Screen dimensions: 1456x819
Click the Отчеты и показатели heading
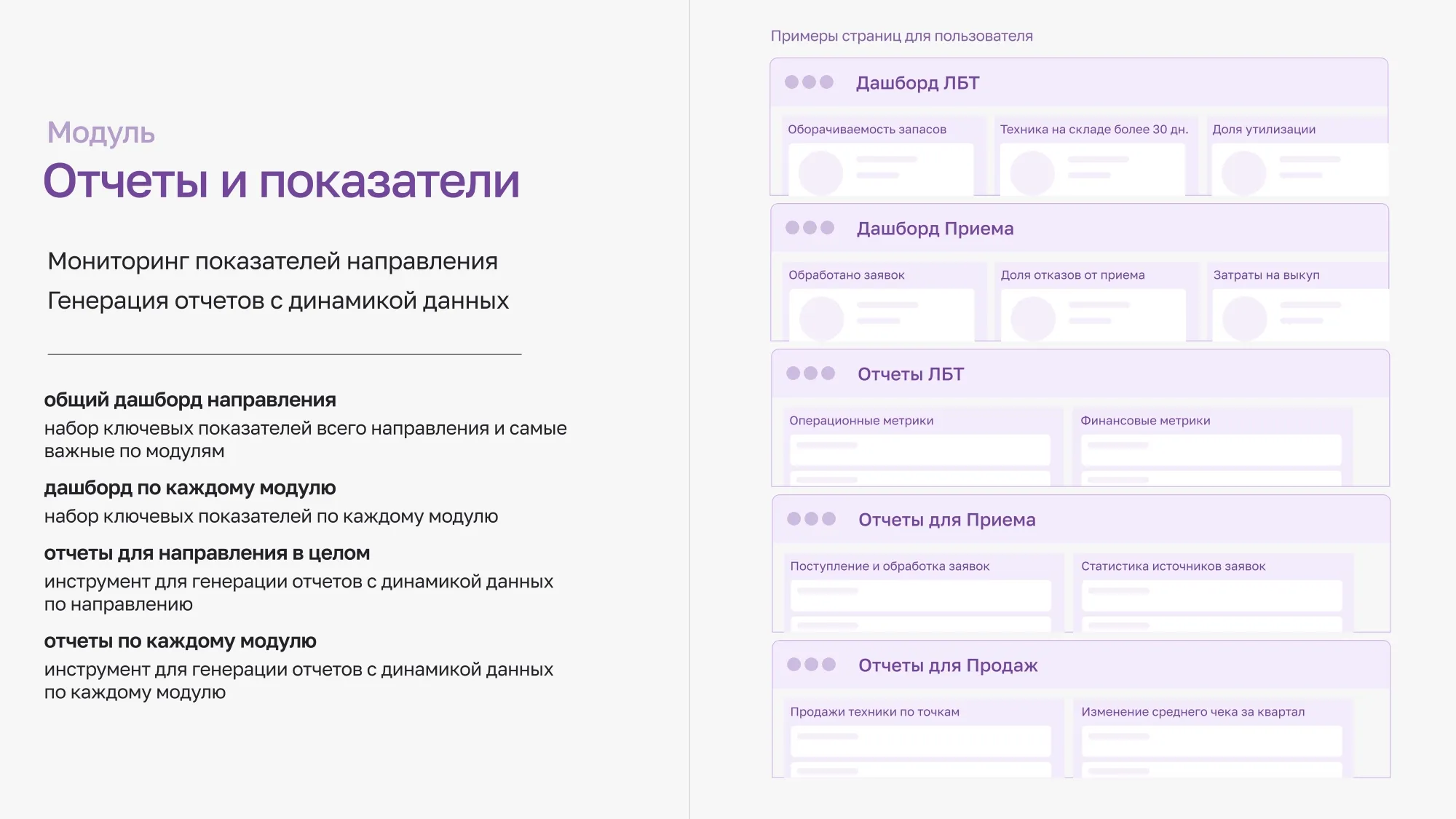(x=284, y=182)
